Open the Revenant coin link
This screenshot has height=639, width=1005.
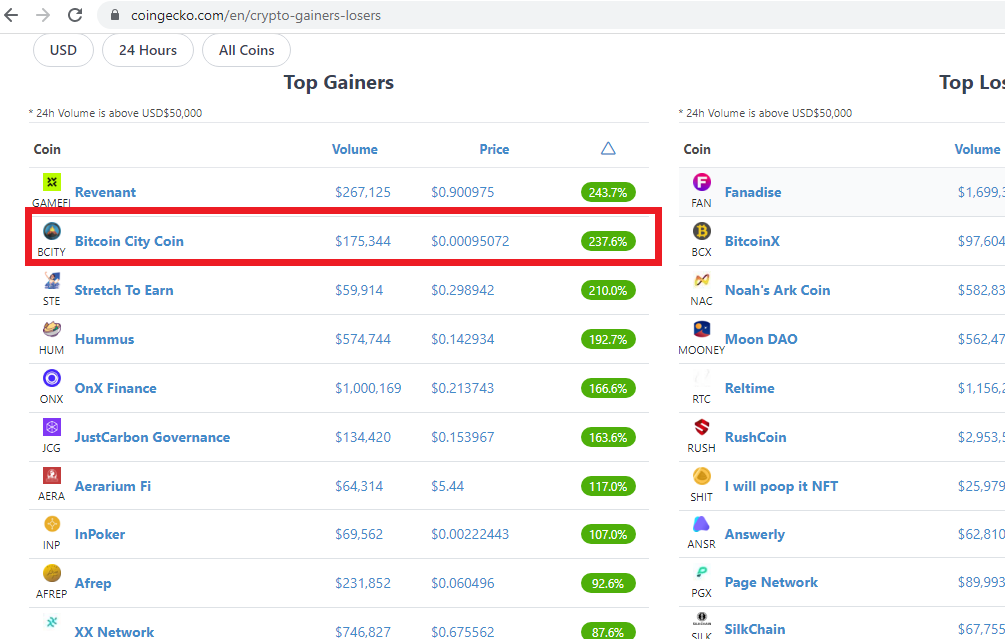(105, 192)
